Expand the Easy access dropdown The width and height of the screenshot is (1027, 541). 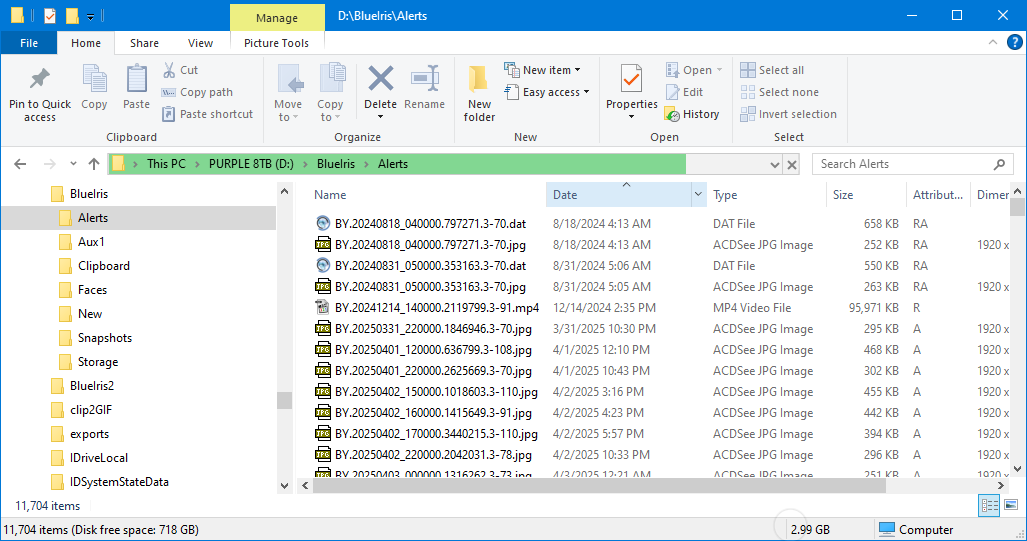[556, 92]
